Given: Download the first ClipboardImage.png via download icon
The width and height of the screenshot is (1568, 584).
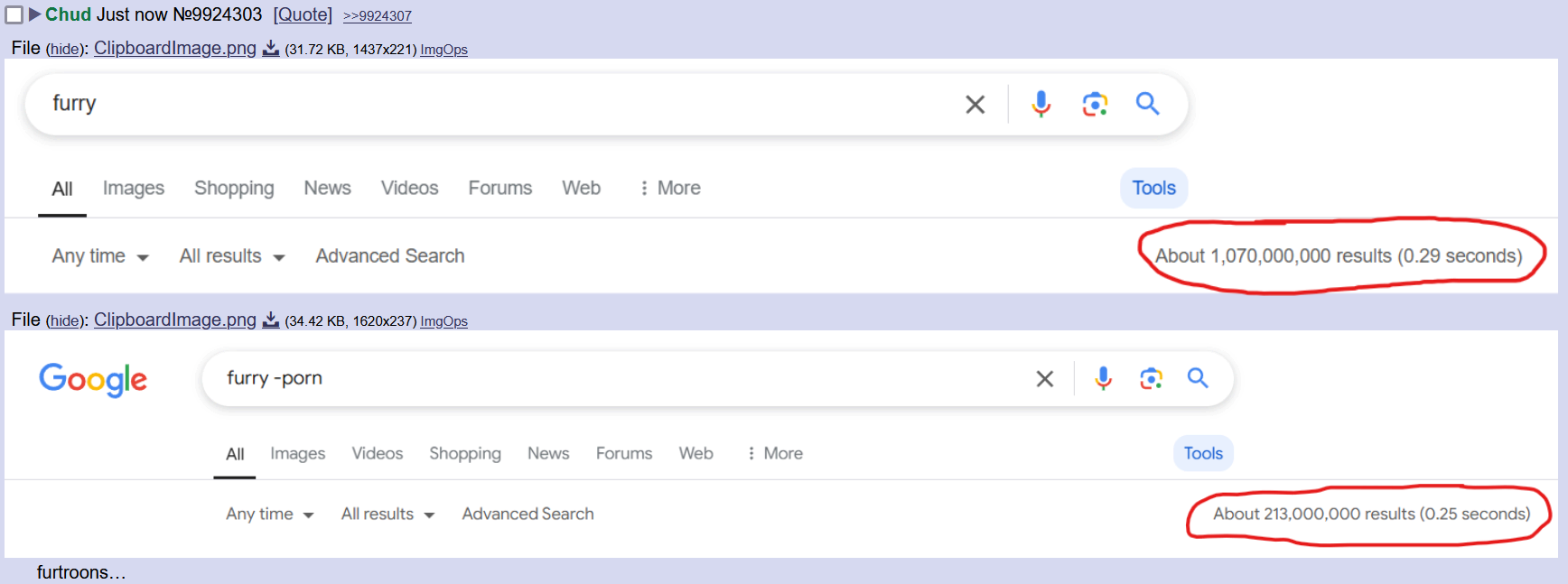Looking at the screenshot, I should [271, 49].
